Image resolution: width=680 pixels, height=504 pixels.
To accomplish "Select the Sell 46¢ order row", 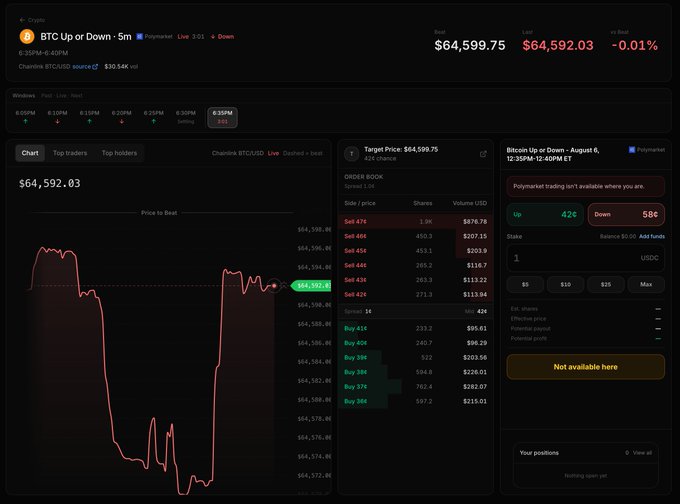I will [415, 236].
